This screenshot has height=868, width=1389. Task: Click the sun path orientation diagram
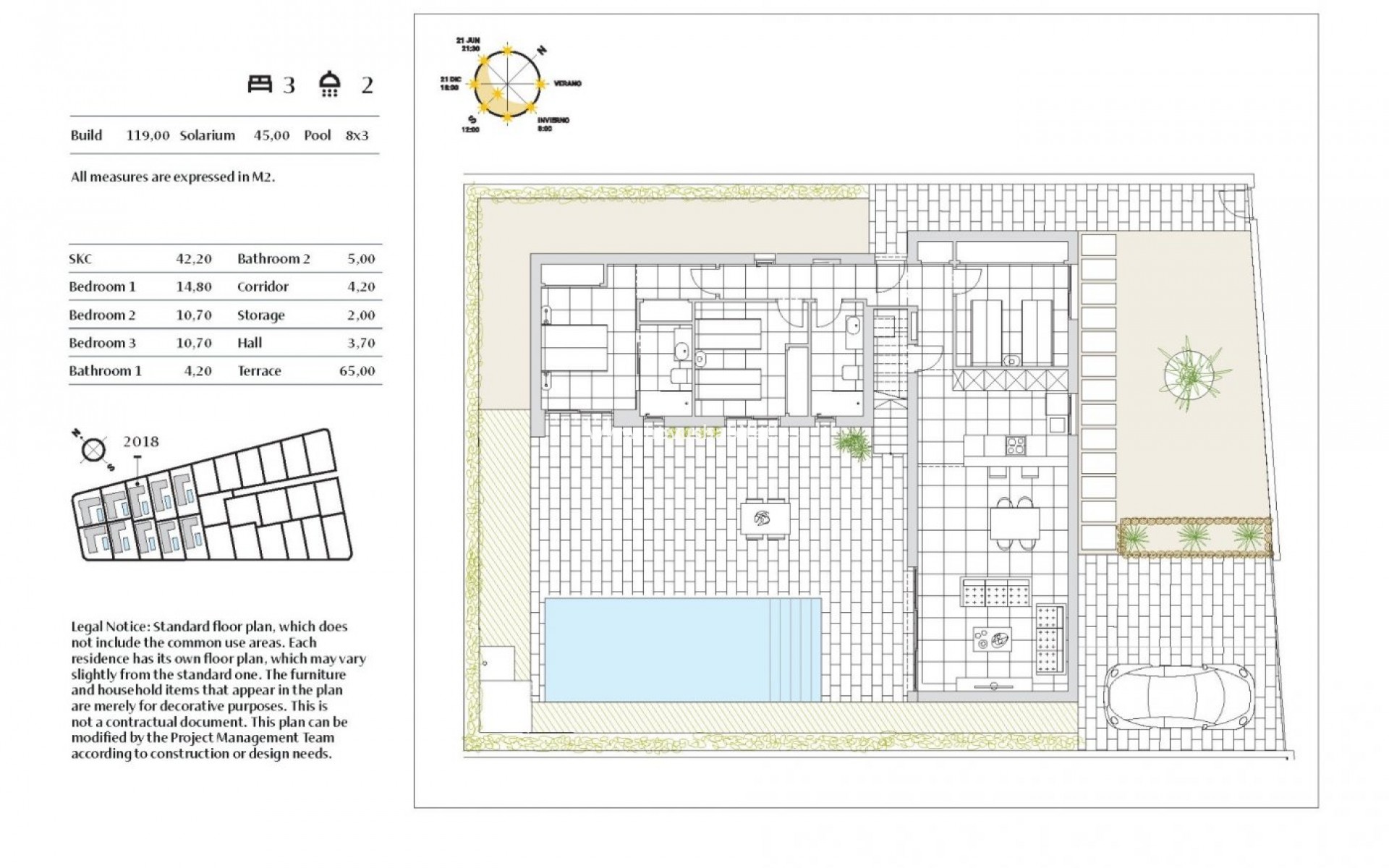[x=507, y=83]
